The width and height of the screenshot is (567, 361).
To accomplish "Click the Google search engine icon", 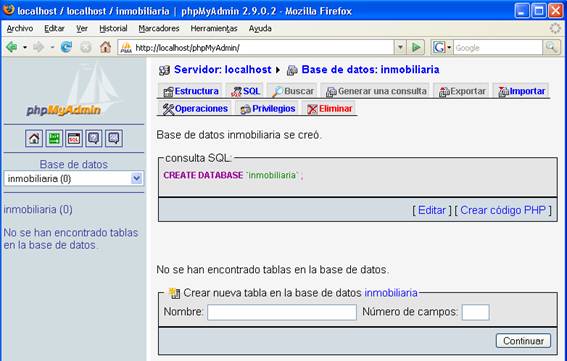I will pos(439,47).
